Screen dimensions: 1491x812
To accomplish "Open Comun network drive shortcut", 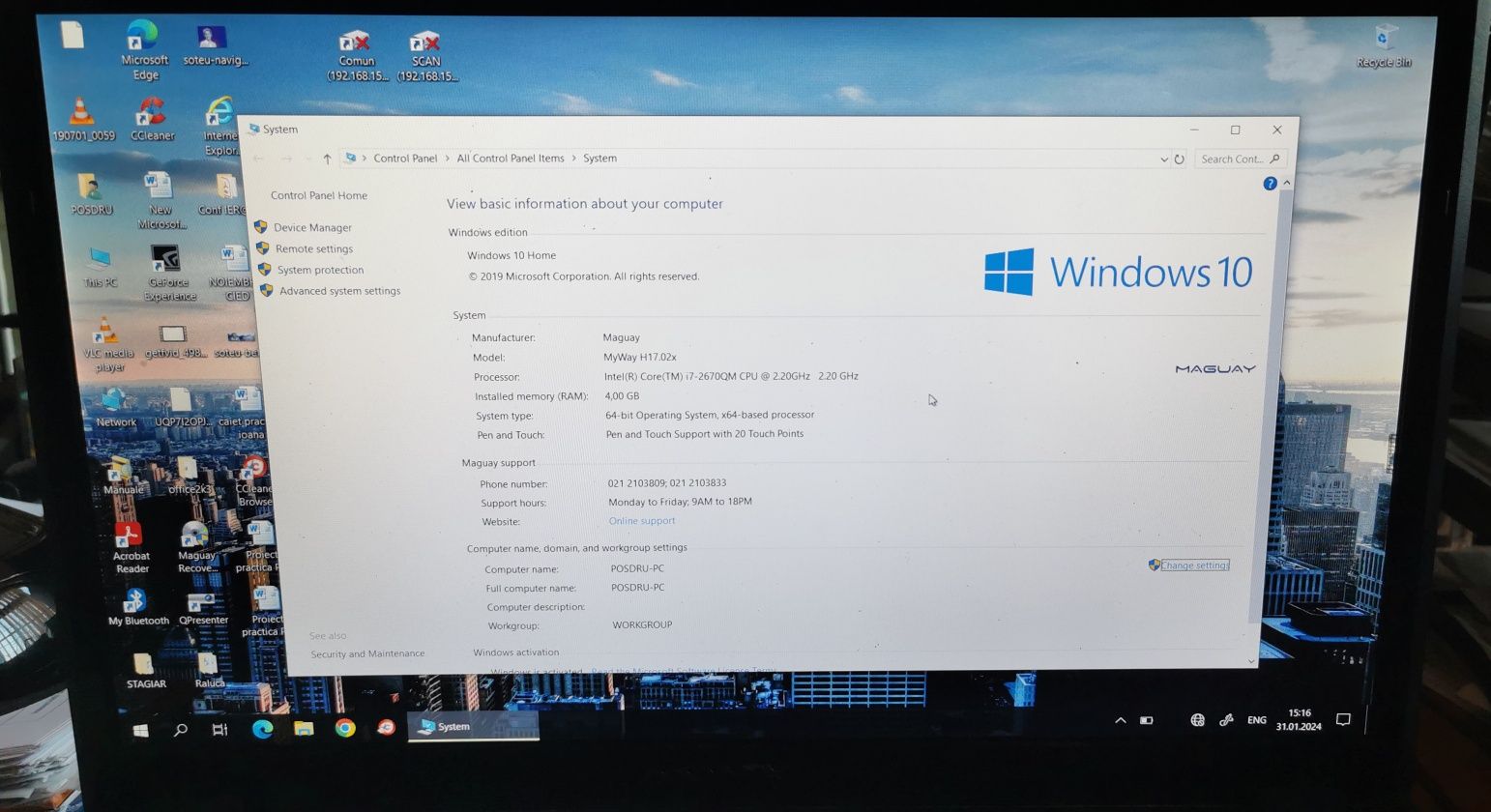I will [x=356, y=56].
